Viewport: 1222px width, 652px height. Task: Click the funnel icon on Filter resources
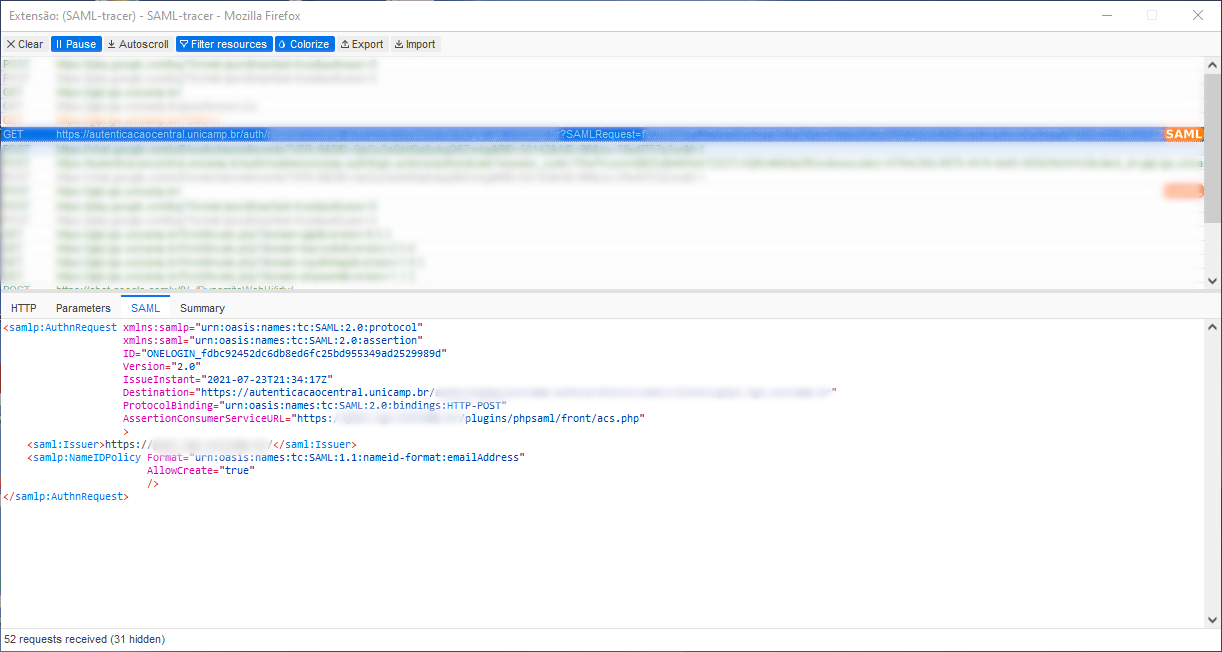click(184, 44)
